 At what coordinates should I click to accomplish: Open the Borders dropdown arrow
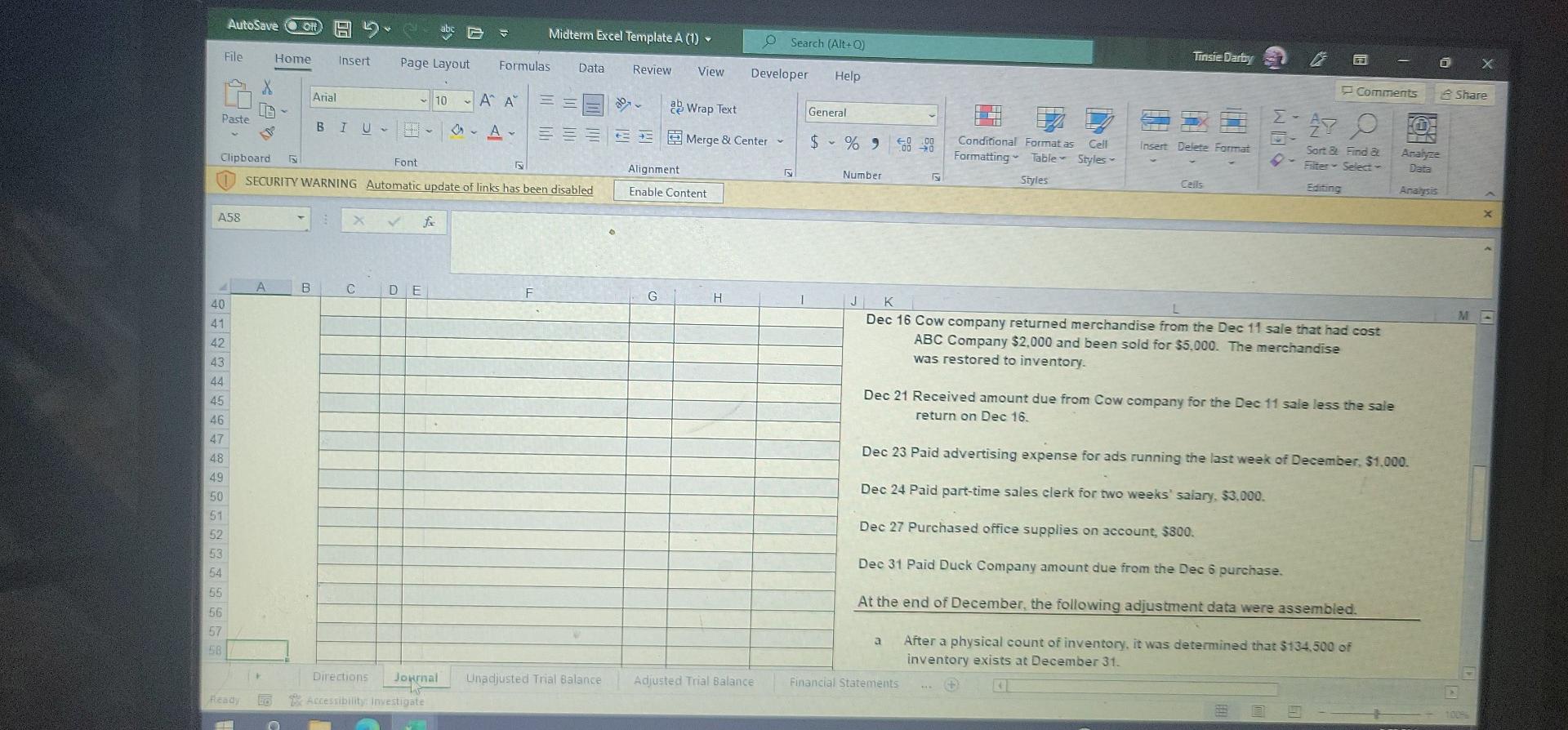click(429, 131)
